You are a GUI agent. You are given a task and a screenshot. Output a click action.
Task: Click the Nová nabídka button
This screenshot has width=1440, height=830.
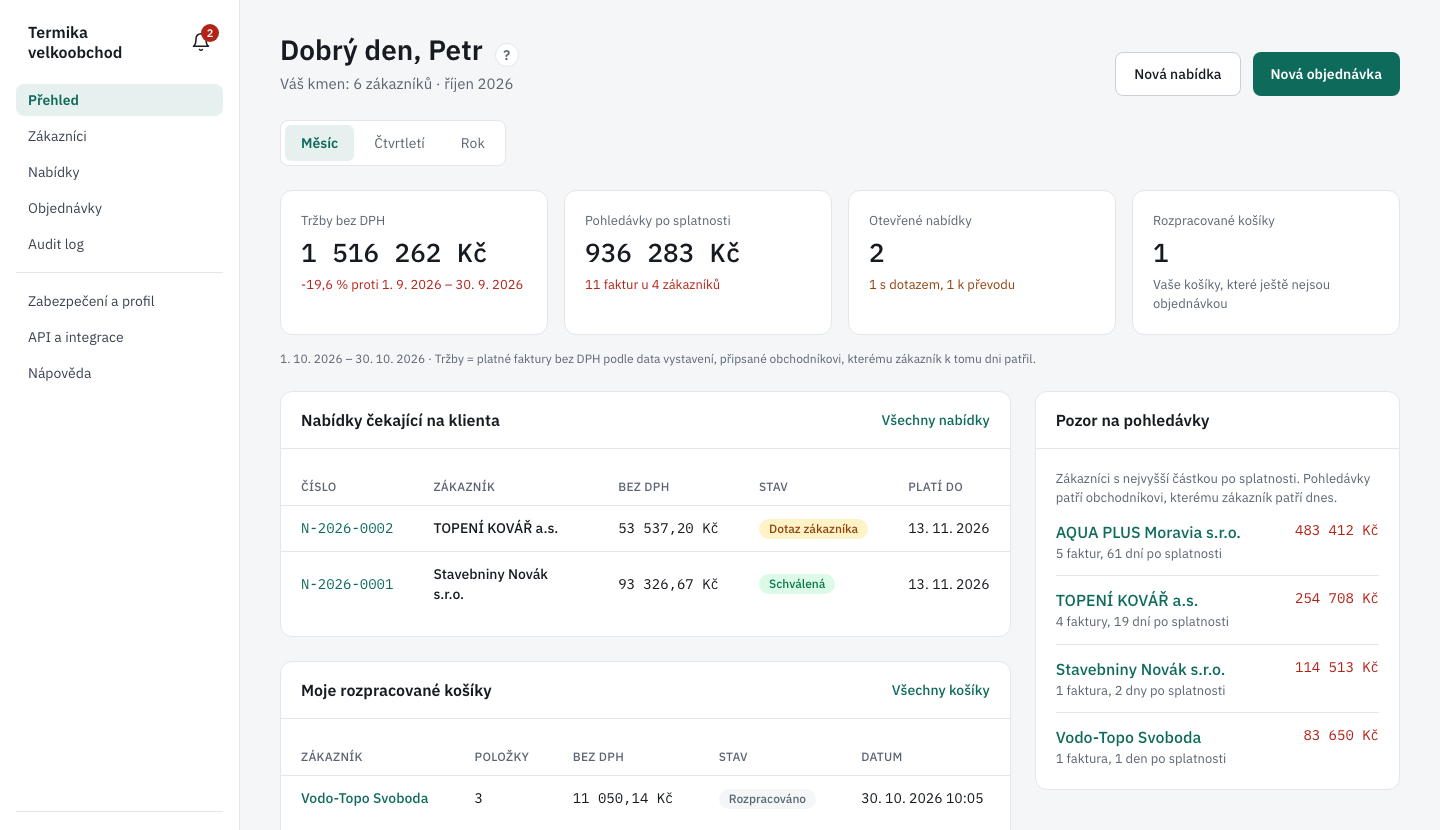[x=1178, y=74]
